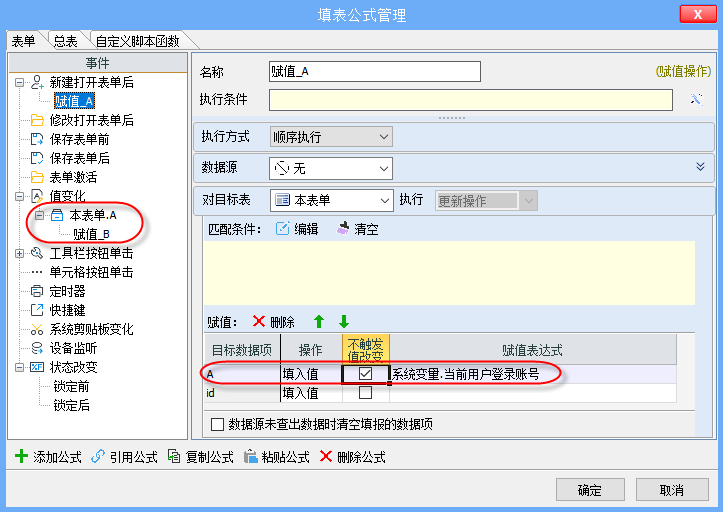Click the 引用公式 link icon
The image size is (723, 512).
[x=98, y=456]
